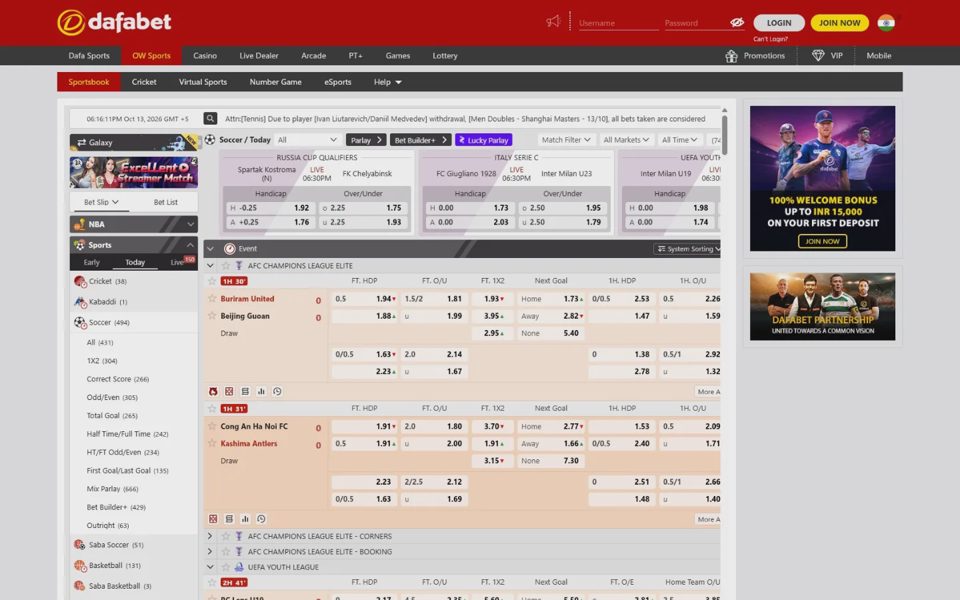Click the main panel vertical scrollbar
The width and height of the screenshot is (960, 600).
click(725, 135)
